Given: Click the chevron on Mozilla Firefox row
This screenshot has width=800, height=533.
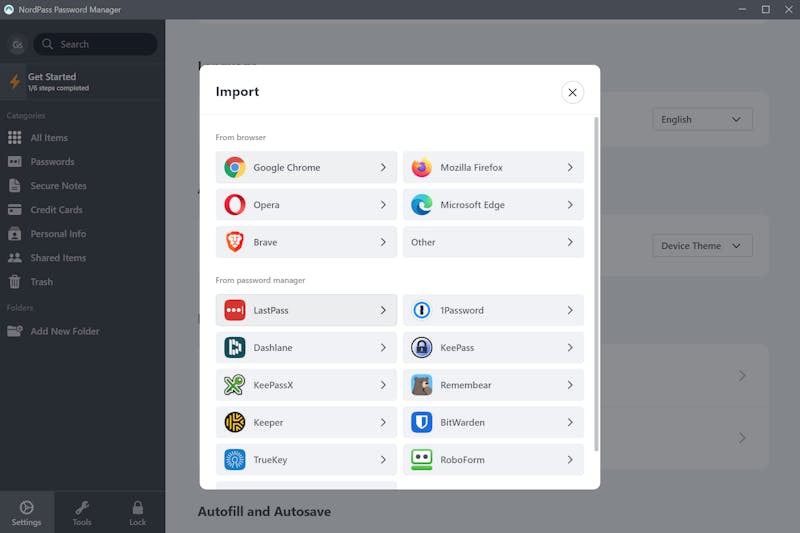Looking at the screenshot, I should coord(570,167).
